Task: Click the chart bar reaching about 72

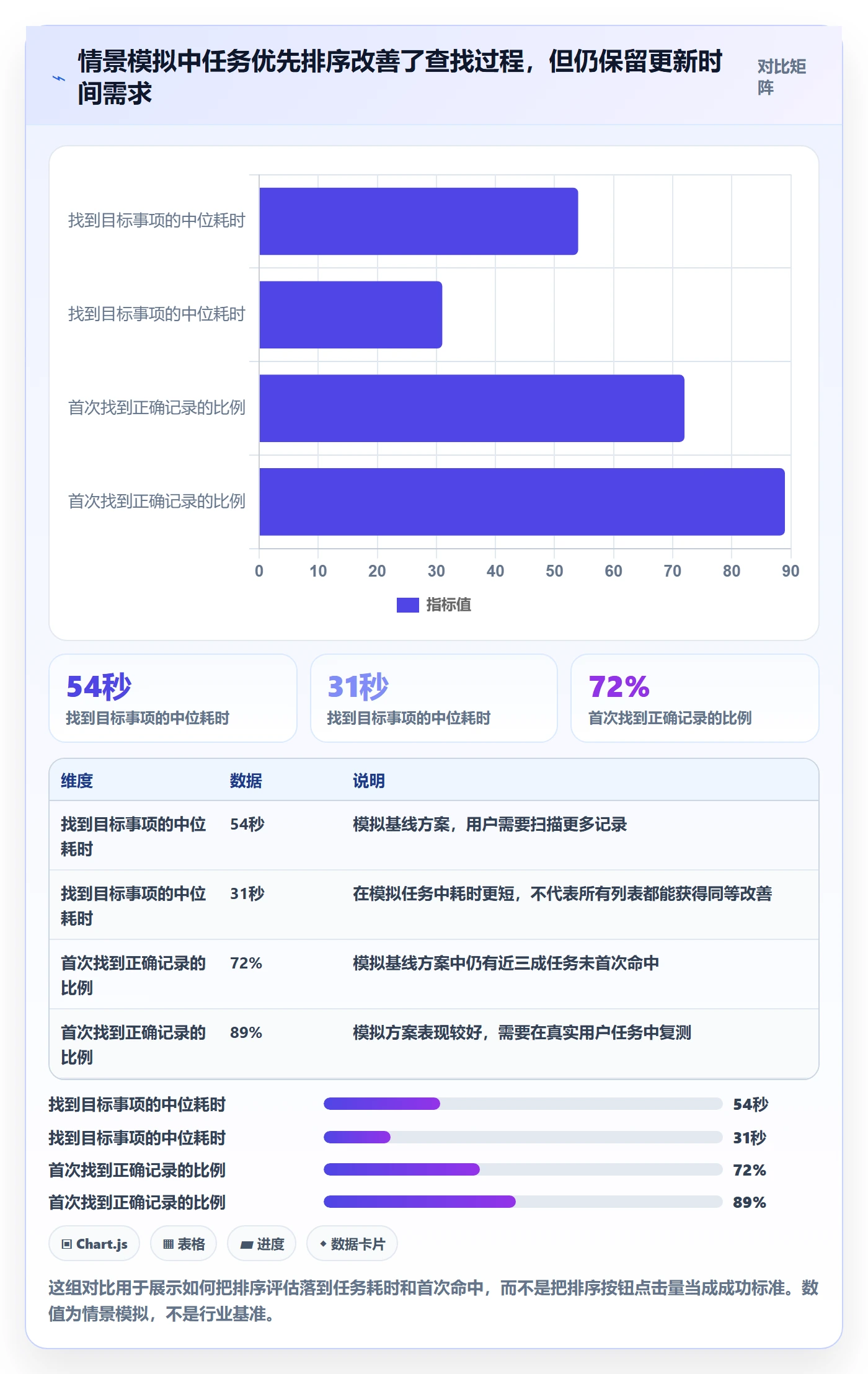Action: (x=472, y=408)
